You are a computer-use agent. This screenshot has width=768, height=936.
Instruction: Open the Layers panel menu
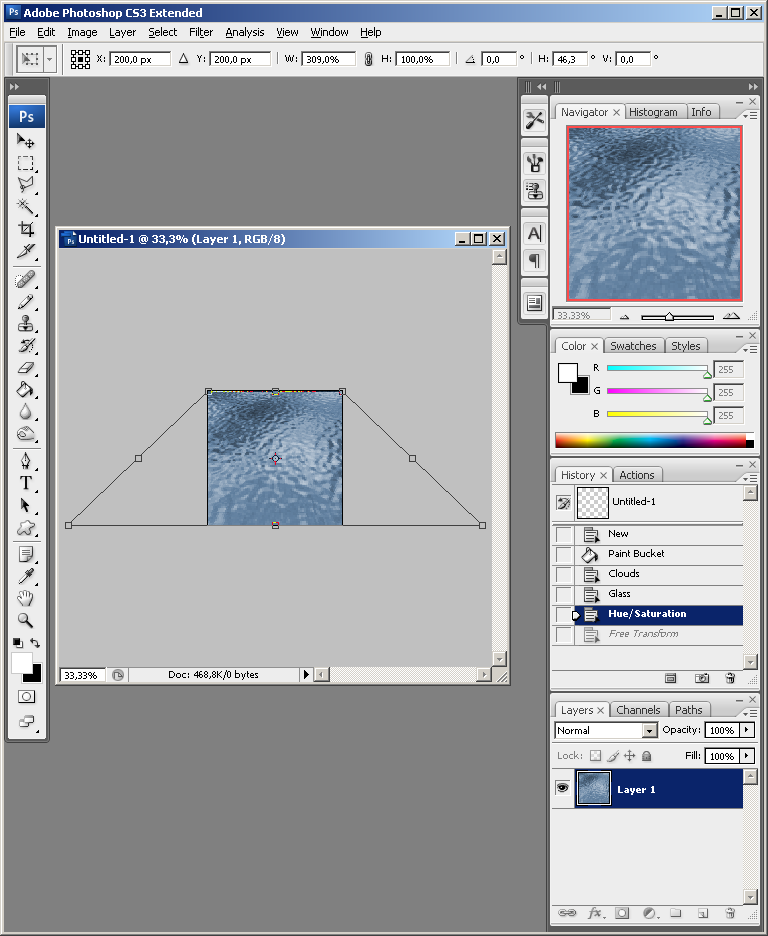point(750,713)
